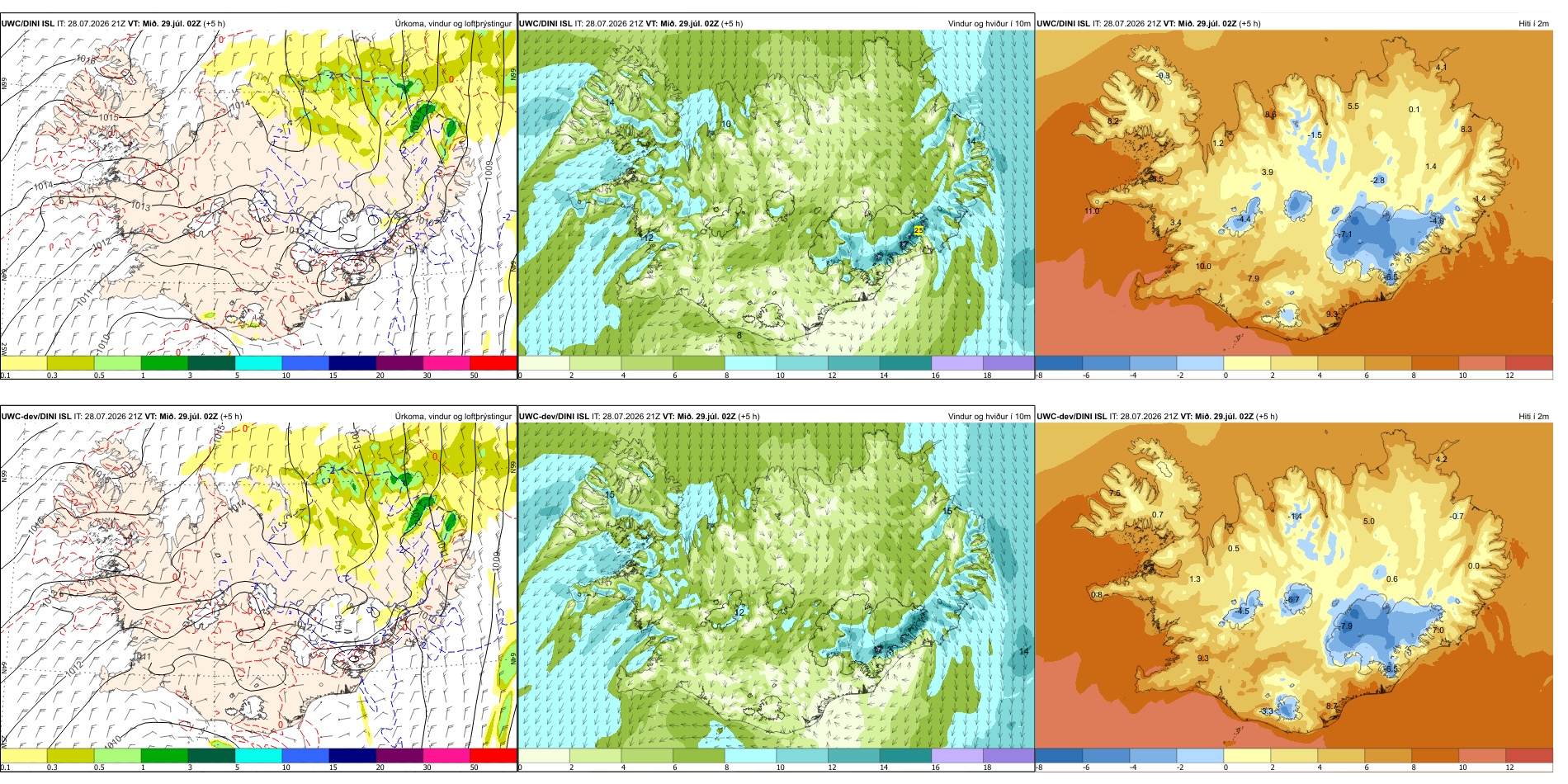Click the -7.1 temperature value on UWC/DINI map

pos(1345,234)
